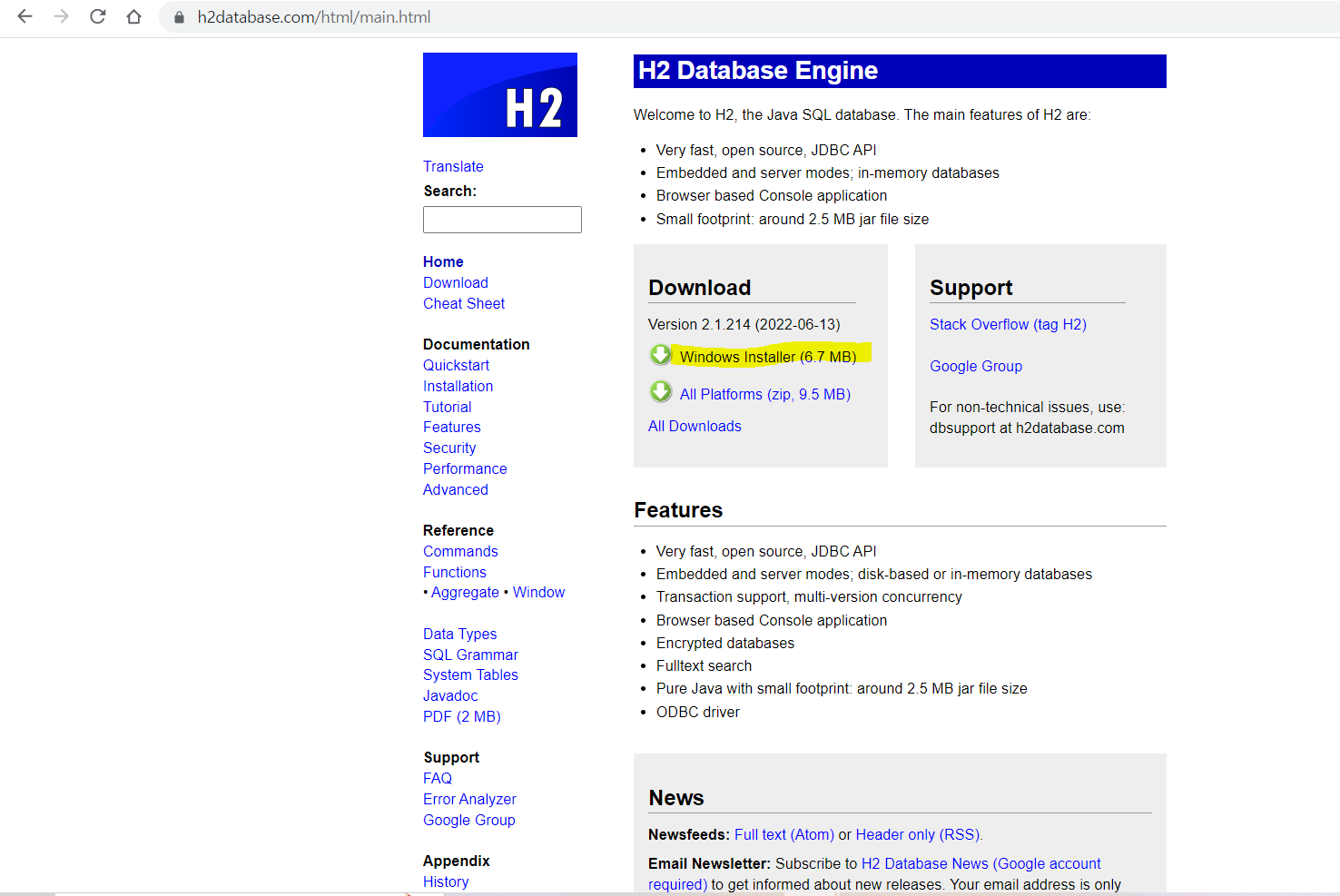Click the browser back arrow

[25, 16]
